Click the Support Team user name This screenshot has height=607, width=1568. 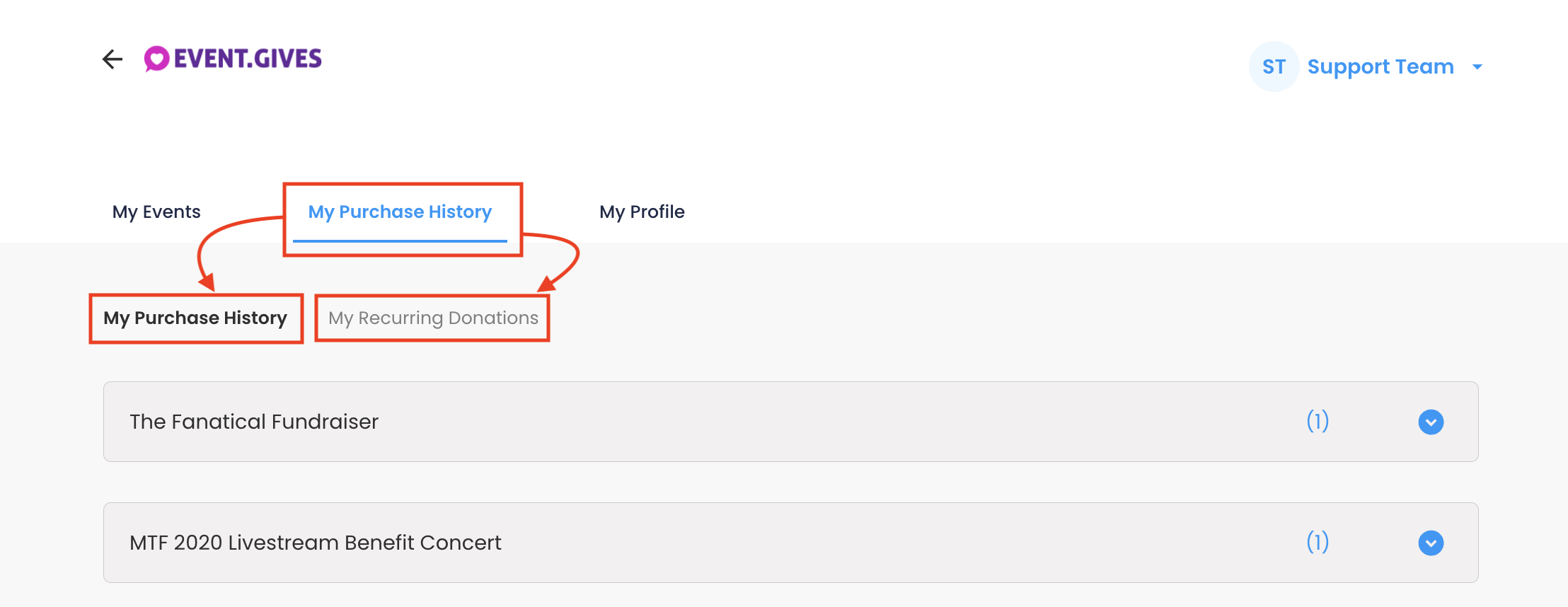(x=1380, y=67)
